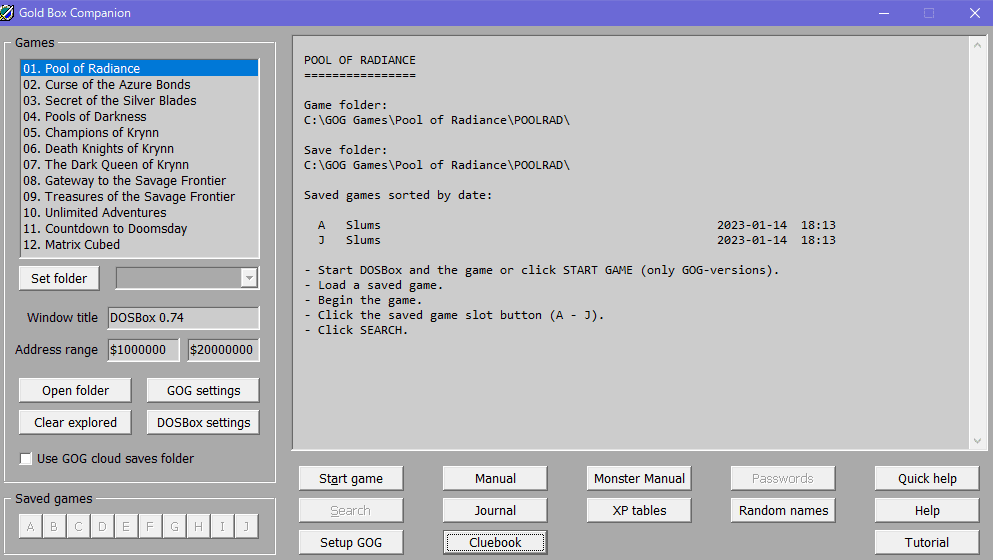Select 10. Unlimited Adventures
Screen dimensions: 993x560
[140, 213]
